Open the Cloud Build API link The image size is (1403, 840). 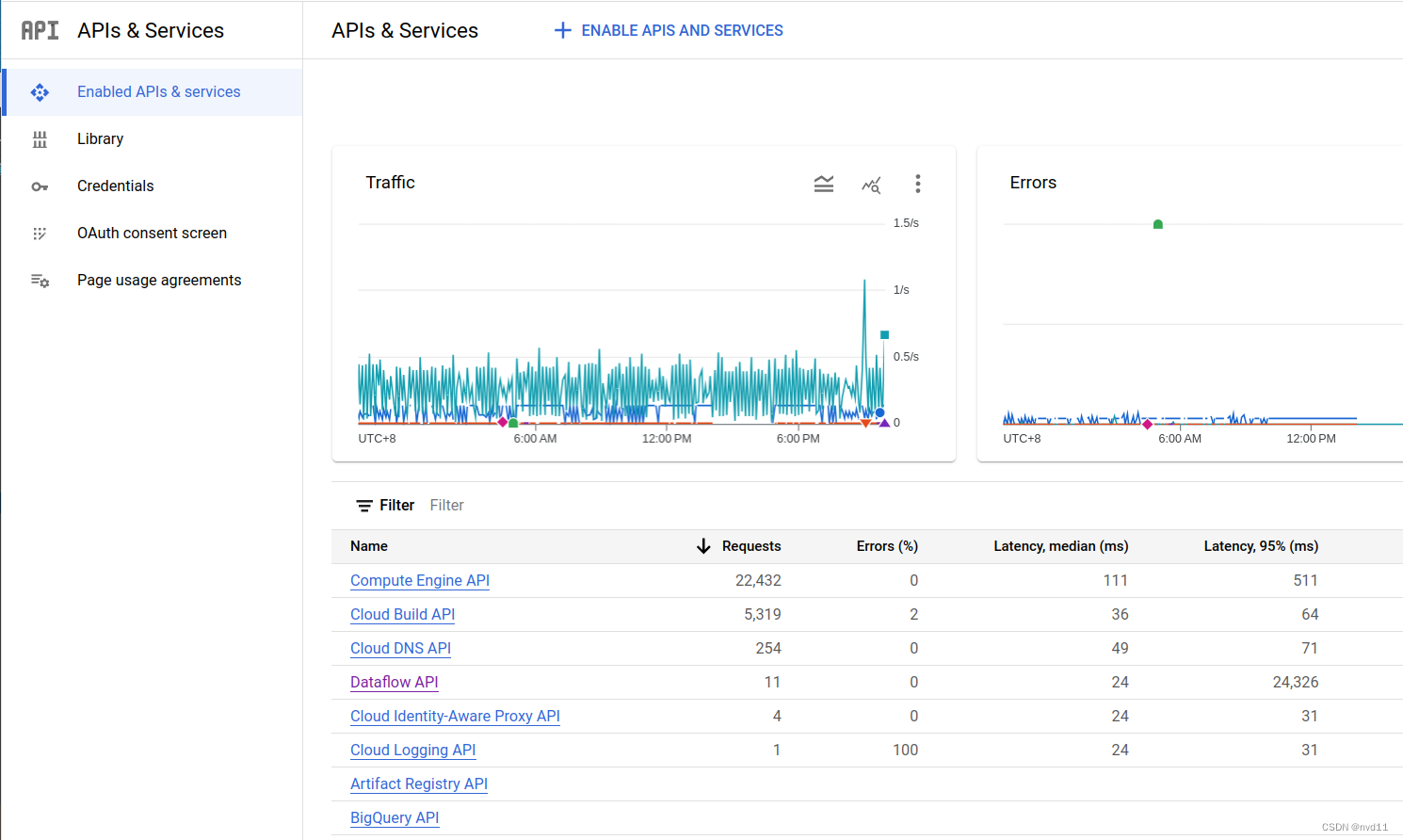402,615
